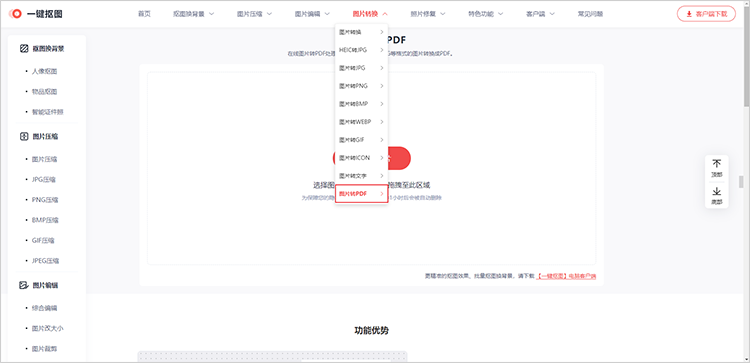750x363 pixels.
Task: Open the 首页 nav item
Action: (144, 14)
